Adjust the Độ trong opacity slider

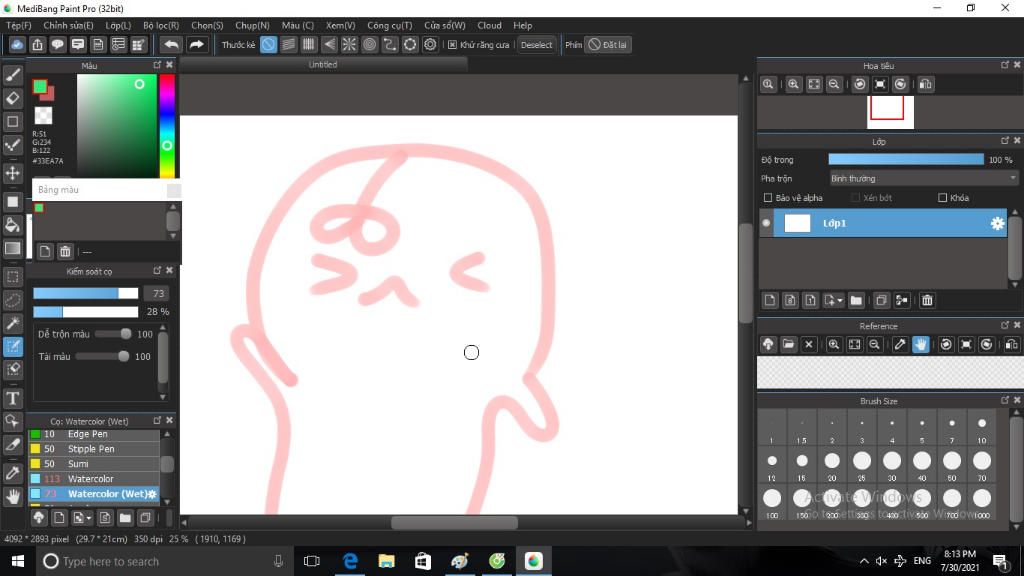click(x=906, y=159)
